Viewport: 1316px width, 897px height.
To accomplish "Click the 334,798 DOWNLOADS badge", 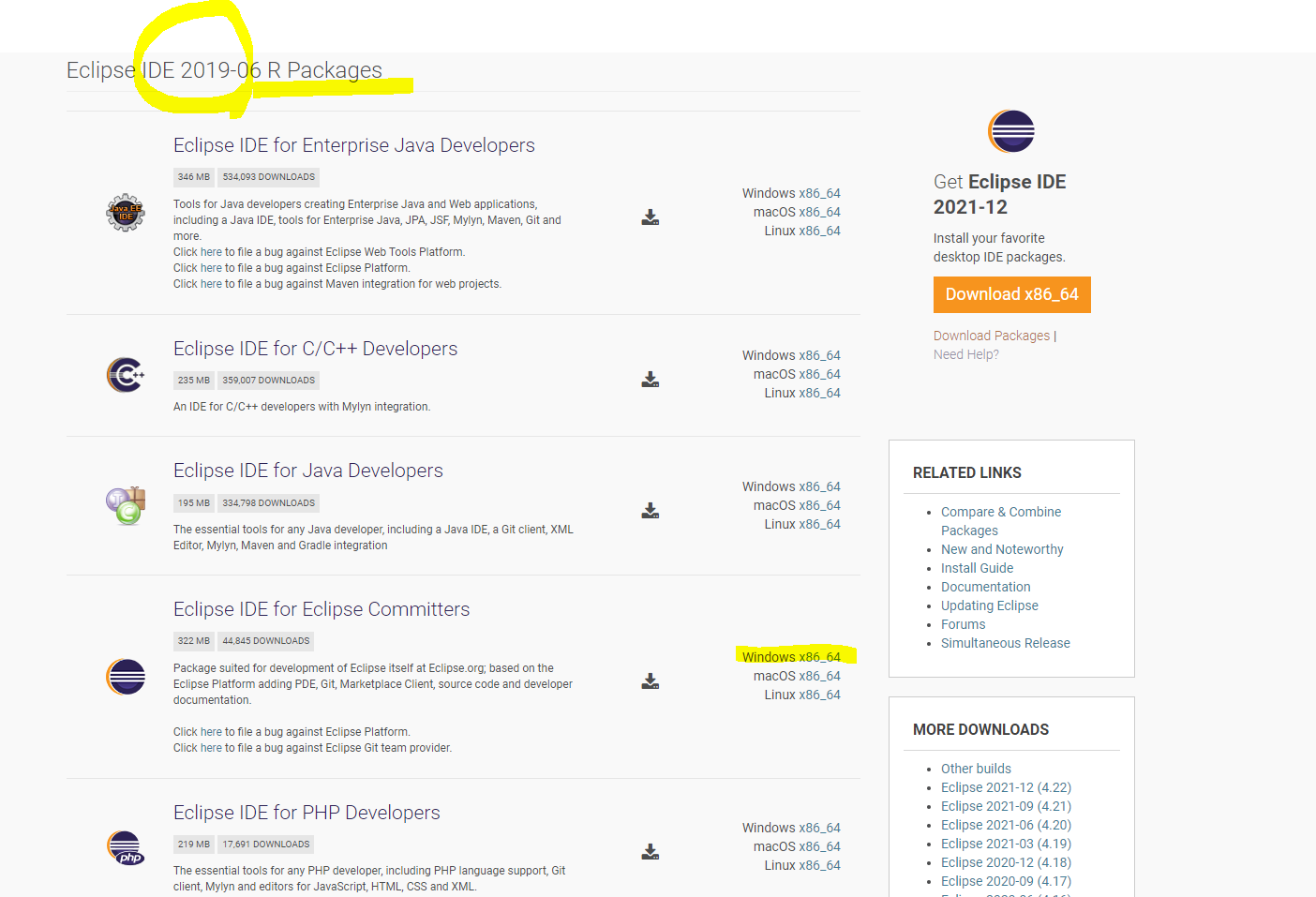I will tap(269, 503).
